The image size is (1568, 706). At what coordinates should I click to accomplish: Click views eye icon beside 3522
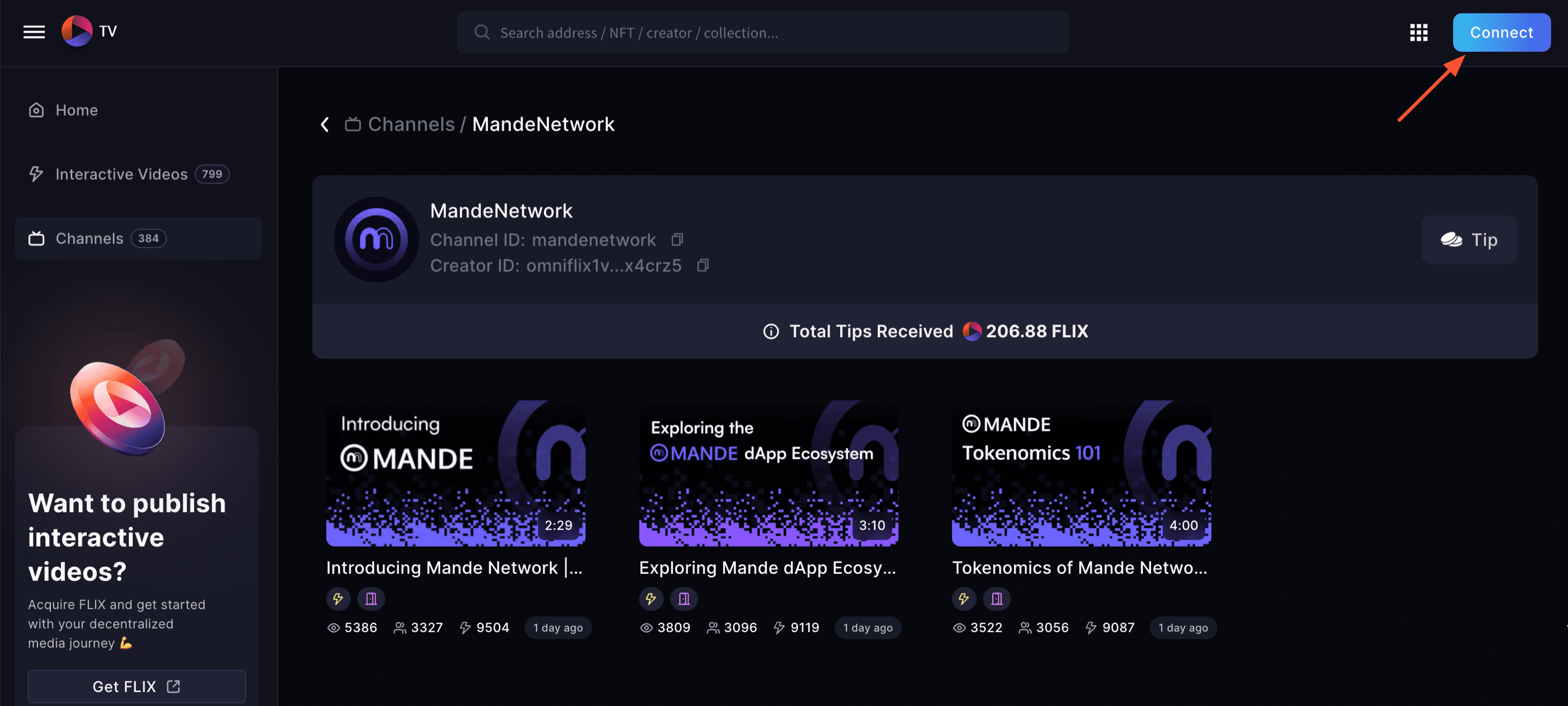point(959,627)
